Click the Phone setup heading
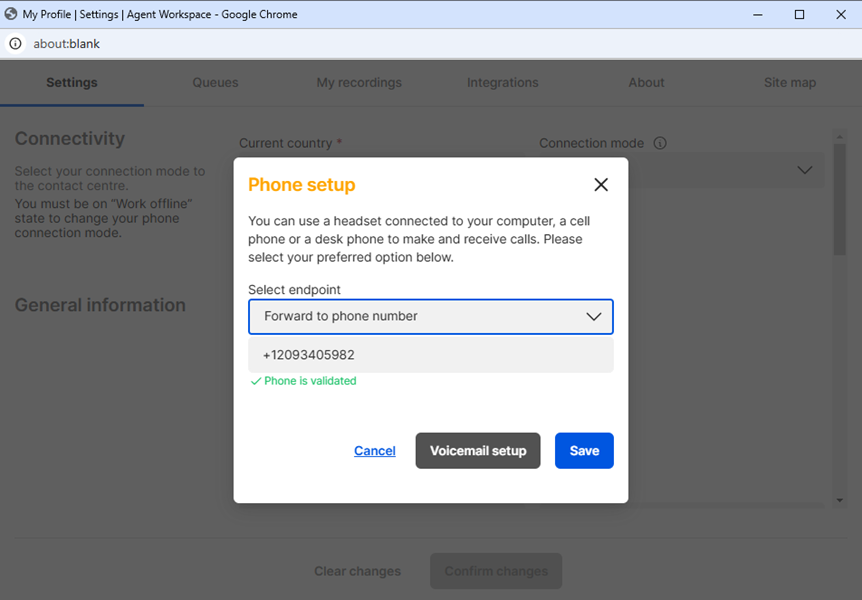This screenshot has height=600, width=862. 302,185
